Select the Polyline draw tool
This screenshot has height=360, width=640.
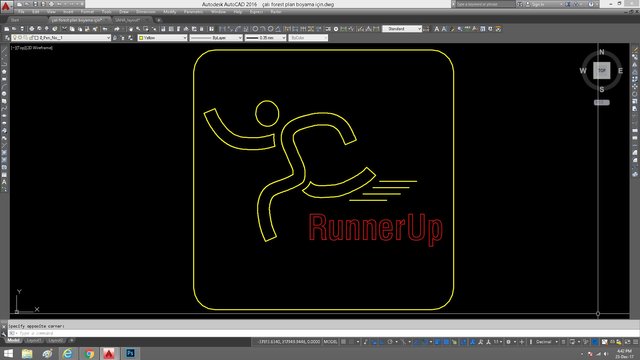pyautogui.click(x=4, y=64)
